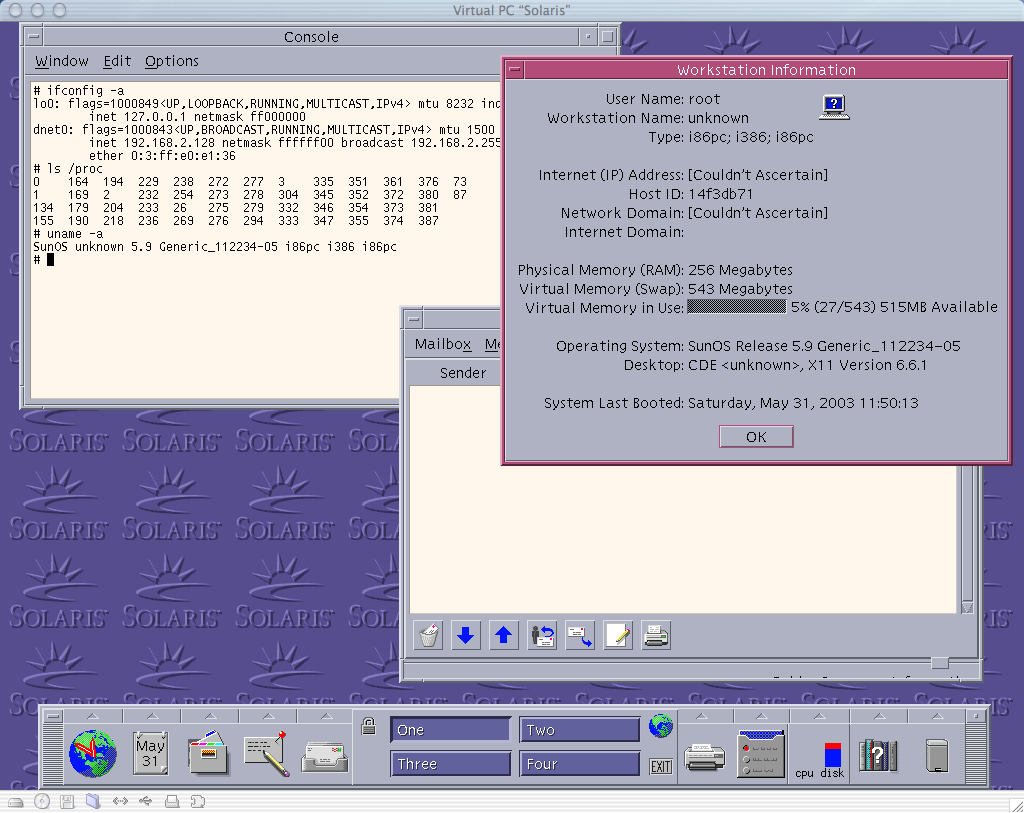Expand the subpanel arrow above the printer
Viewport: 1024px width, 813px height.
pyautogui.click(x=703, y=716)
